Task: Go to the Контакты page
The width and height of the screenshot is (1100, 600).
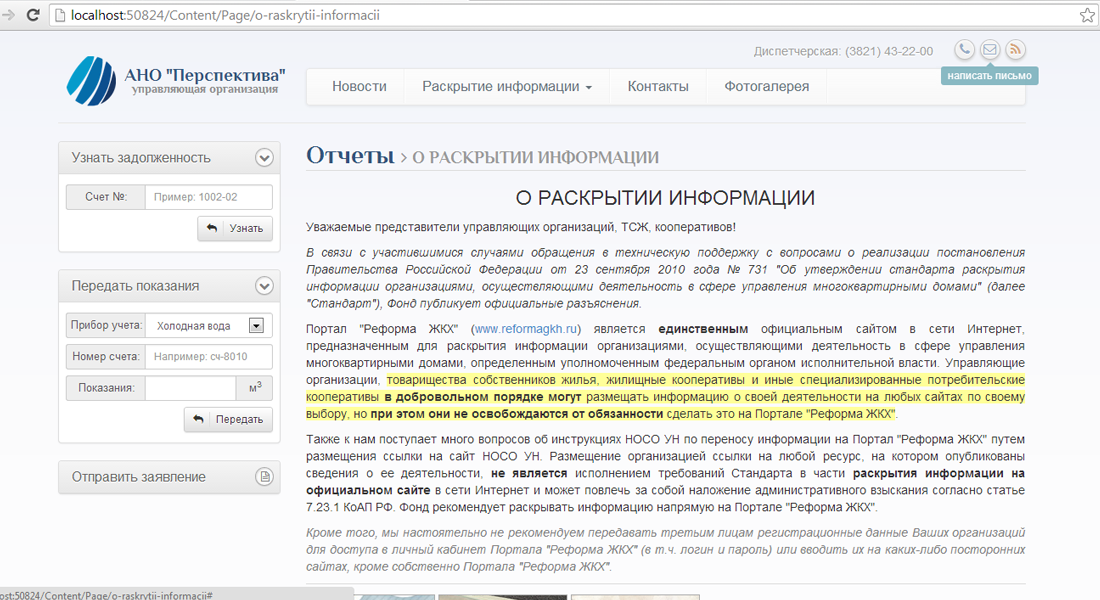Action: 658,87
